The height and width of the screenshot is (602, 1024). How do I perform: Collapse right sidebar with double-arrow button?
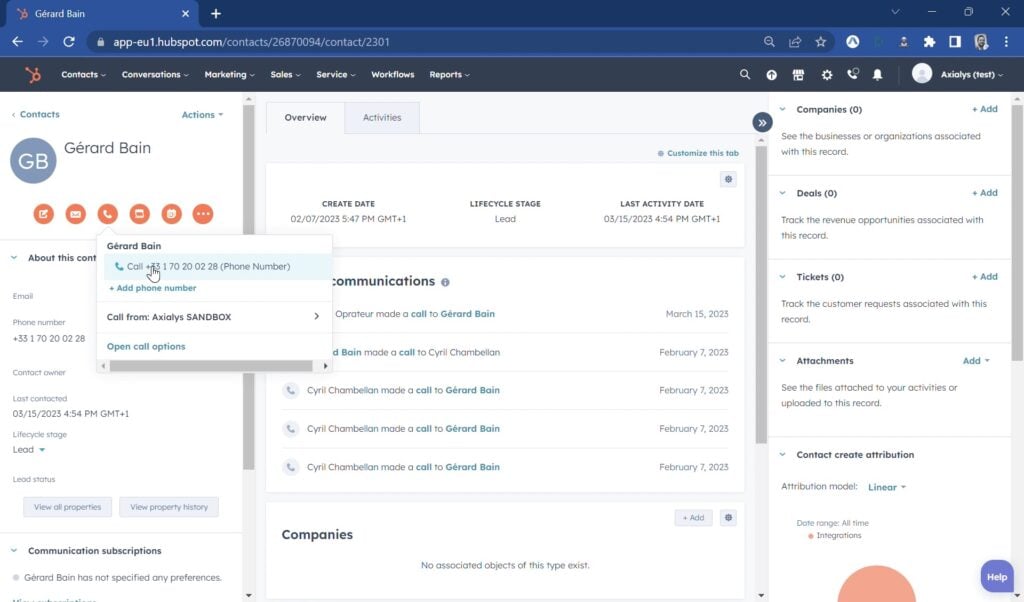click(762, 122)
